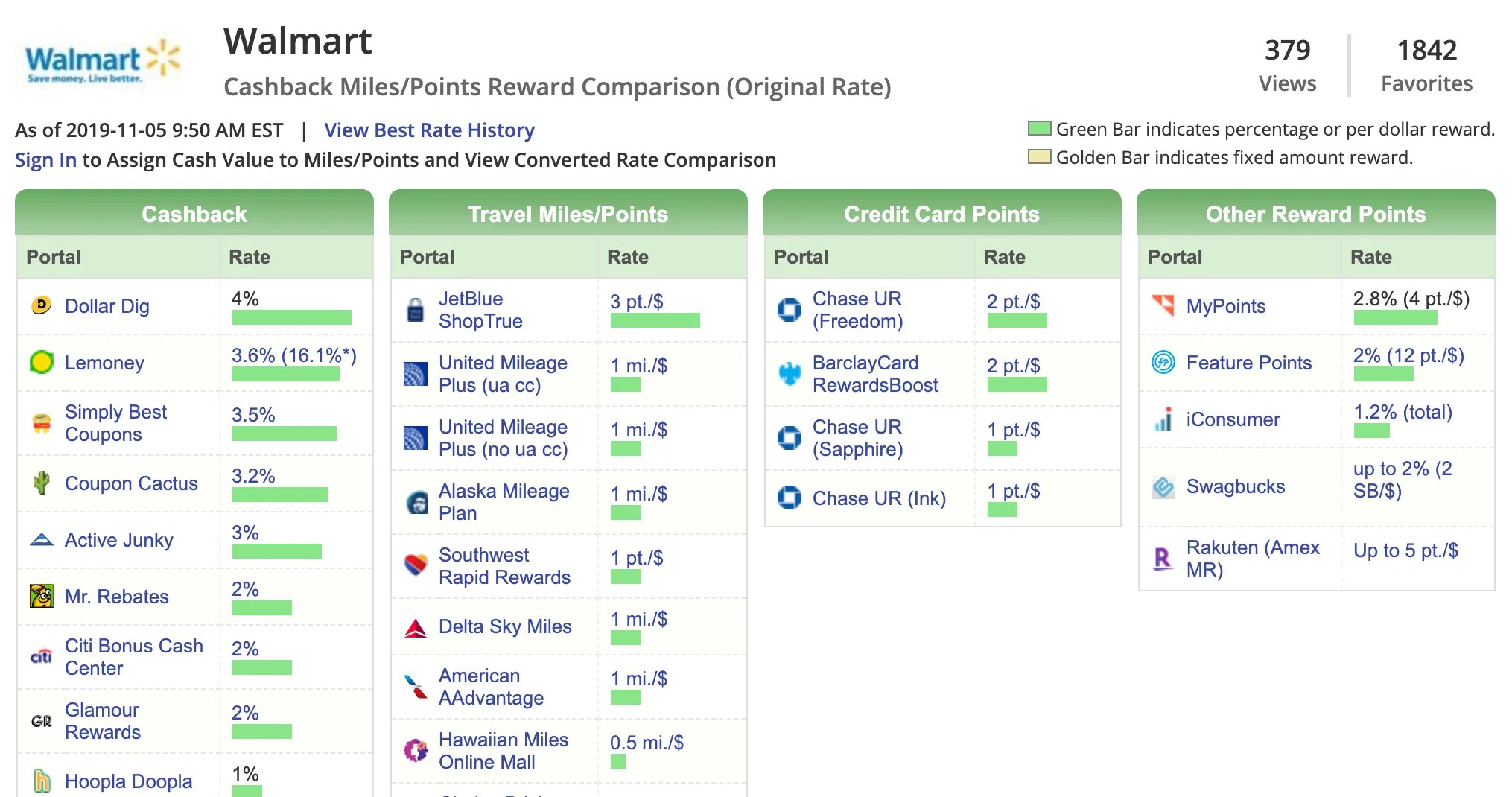Open the MyPoints portal link
This screenshot has width=1512, height=797.
[1225, 306]
